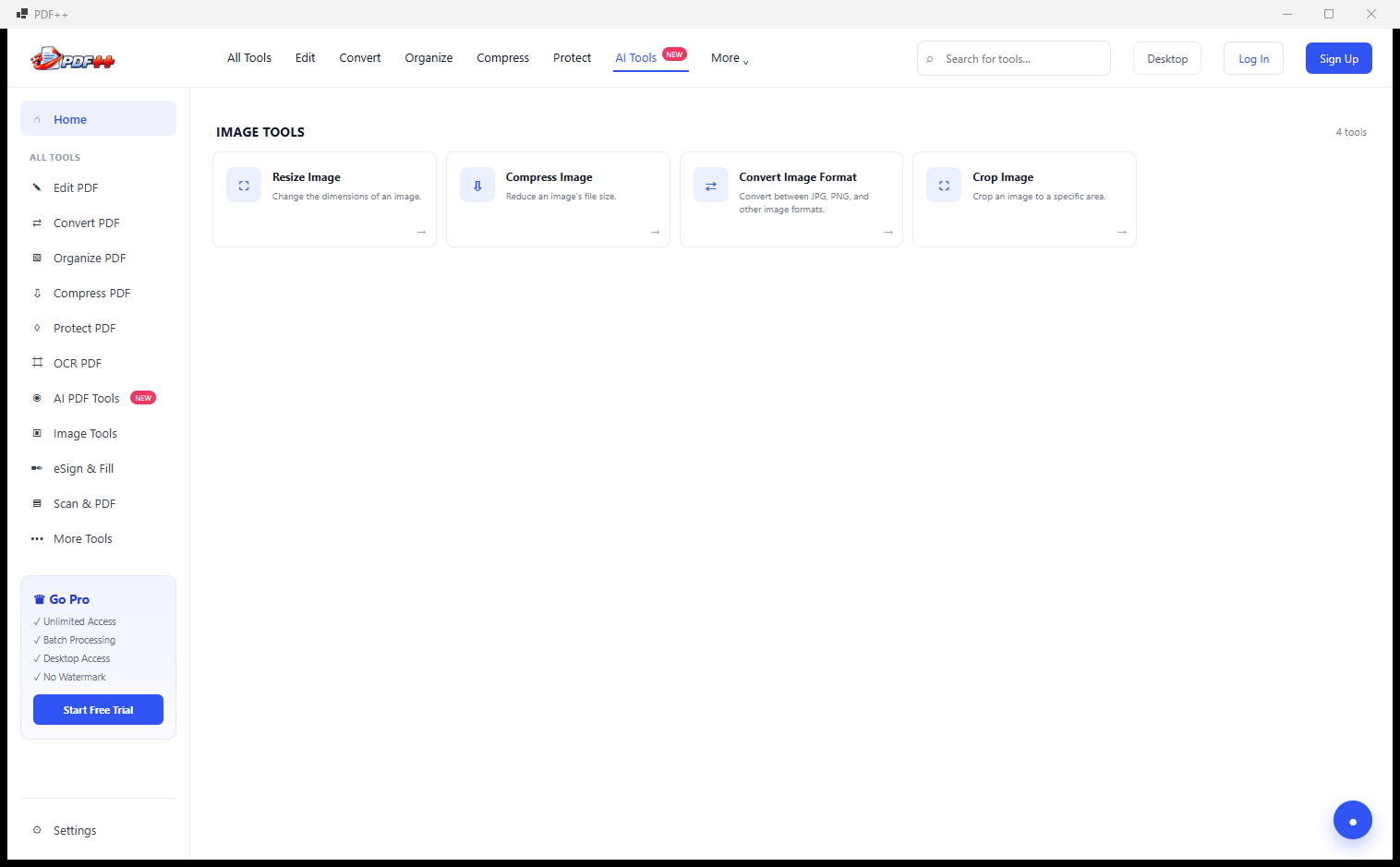Click the Protect PDF sidebar icon

pos(37,328)
